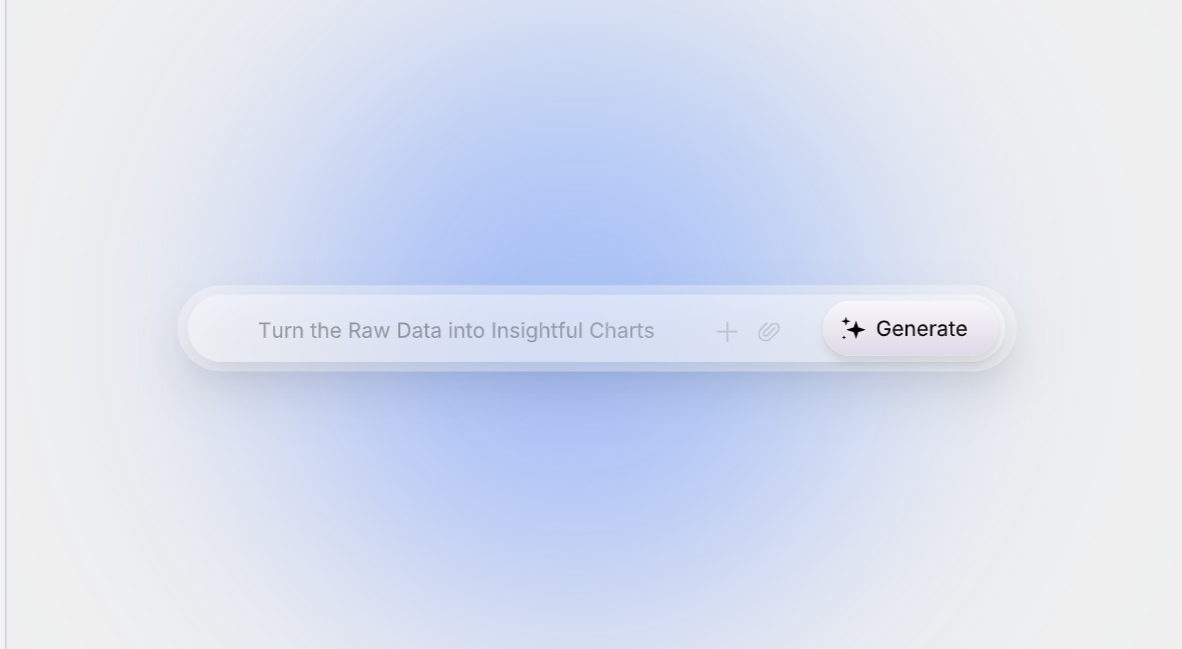
Task: Open attachments via the paperclip icon
Action: point(768,331)
